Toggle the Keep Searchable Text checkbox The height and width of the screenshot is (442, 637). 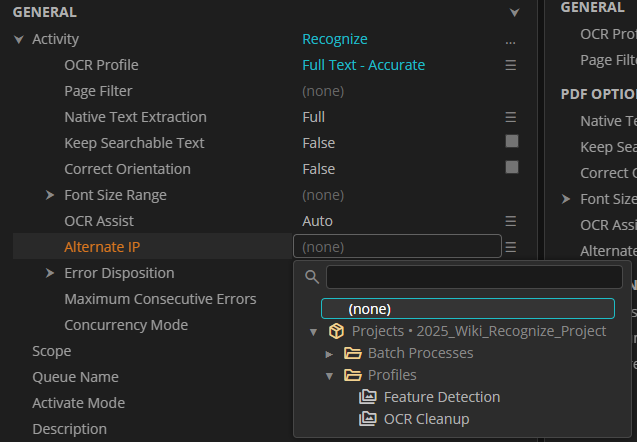click(512, 142)
